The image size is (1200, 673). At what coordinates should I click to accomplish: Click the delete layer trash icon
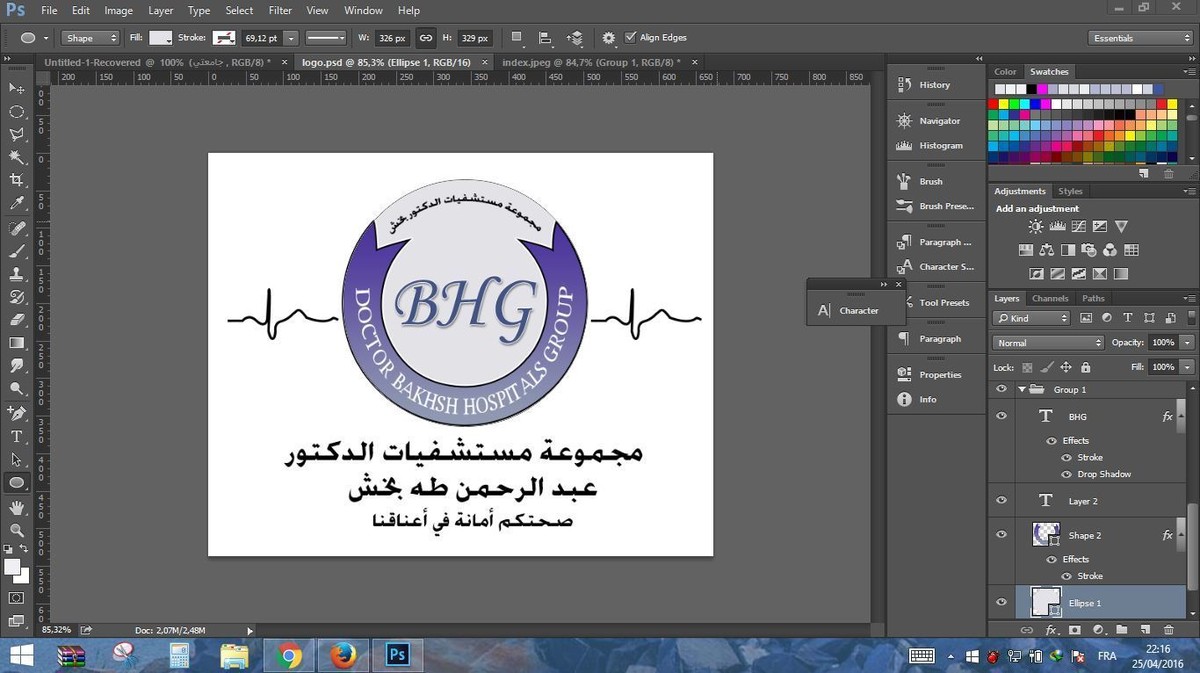click(x=1168, y=630)
